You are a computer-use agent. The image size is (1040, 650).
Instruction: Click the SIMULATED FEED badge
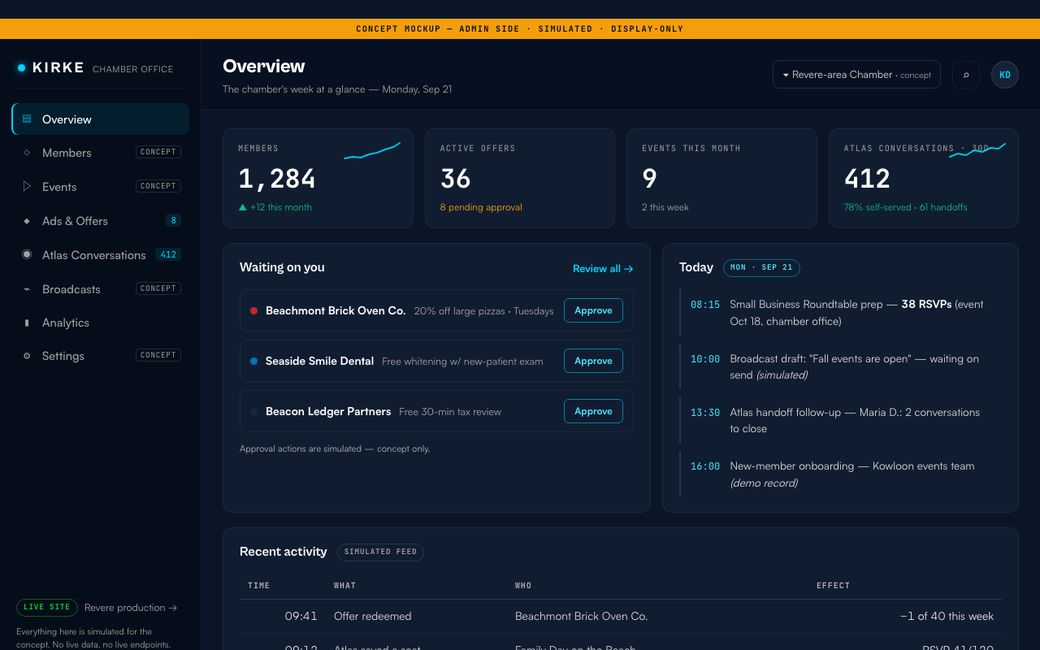(x=380, y=552)
